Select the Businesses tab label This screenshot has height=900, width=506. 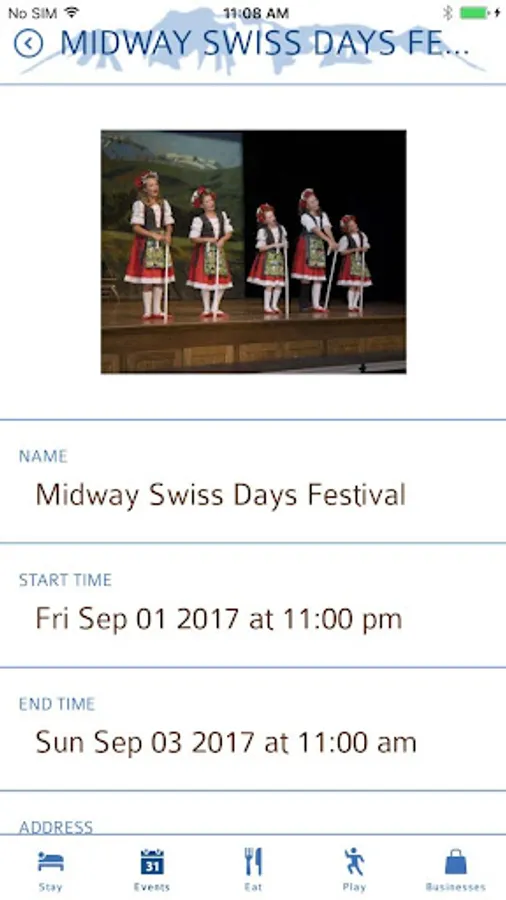456,887
